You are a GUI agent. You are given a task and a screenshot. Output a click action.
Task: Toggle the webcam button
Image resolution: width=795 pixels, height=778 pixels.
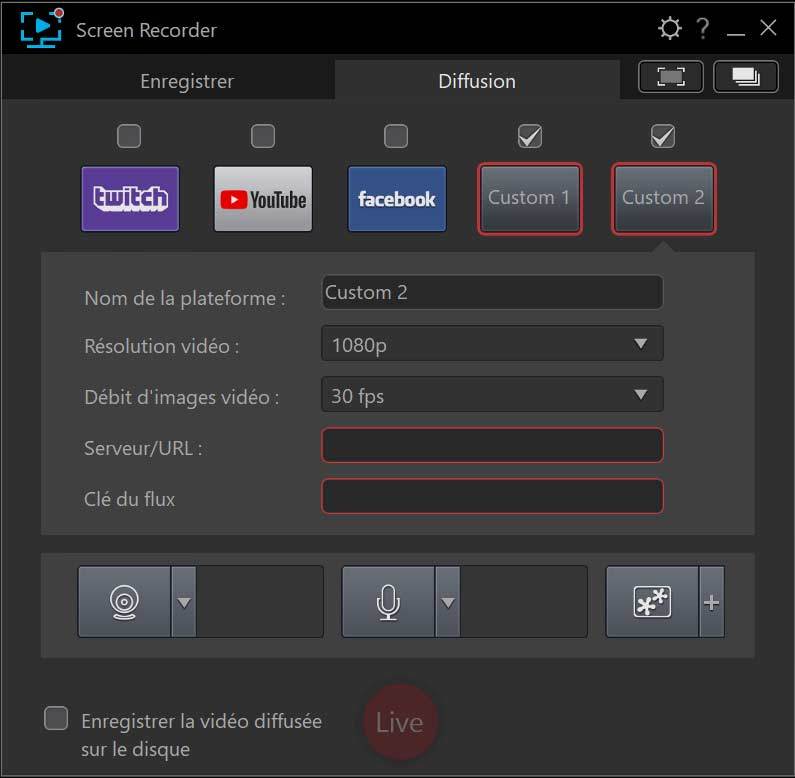[124, 602]
